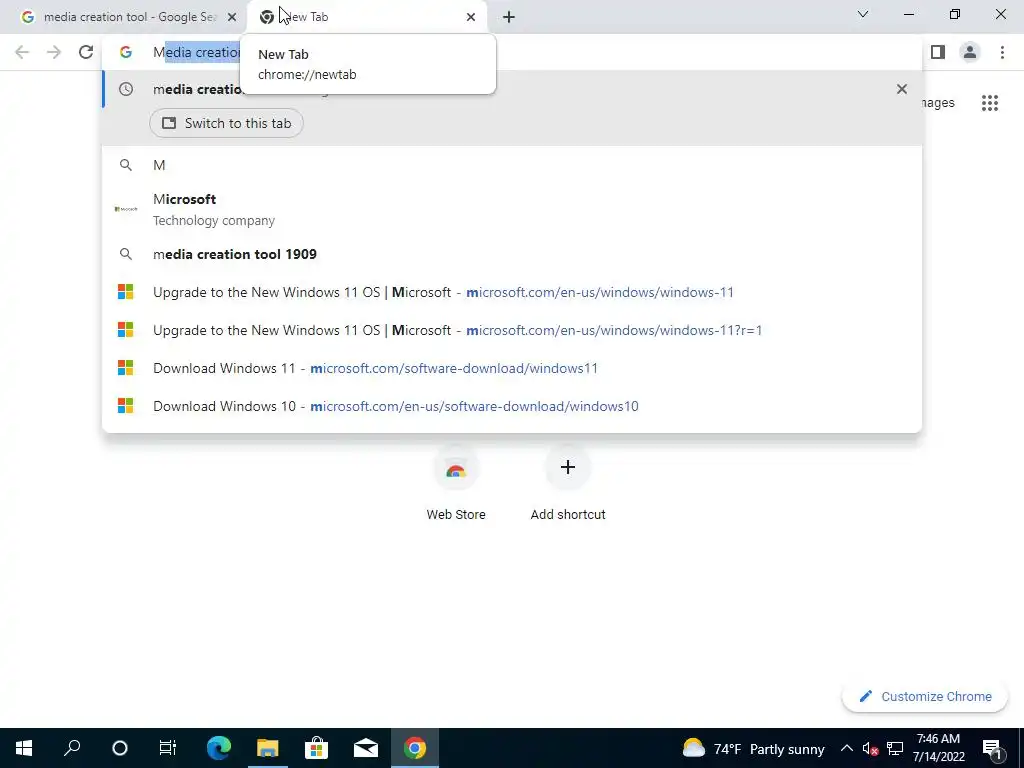Open notification center icon
This screenshot has width=1024, height=768.
click(x=992, y=748)
